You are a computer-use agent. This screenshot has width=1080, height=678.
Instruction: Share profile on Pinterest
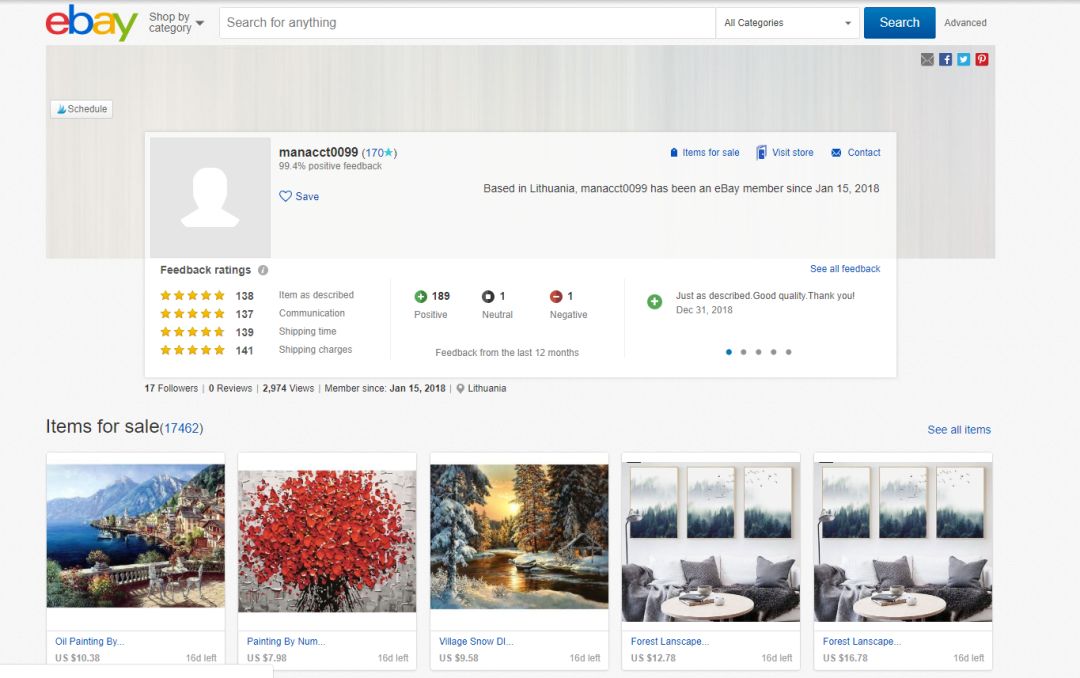tap(982, 60)
